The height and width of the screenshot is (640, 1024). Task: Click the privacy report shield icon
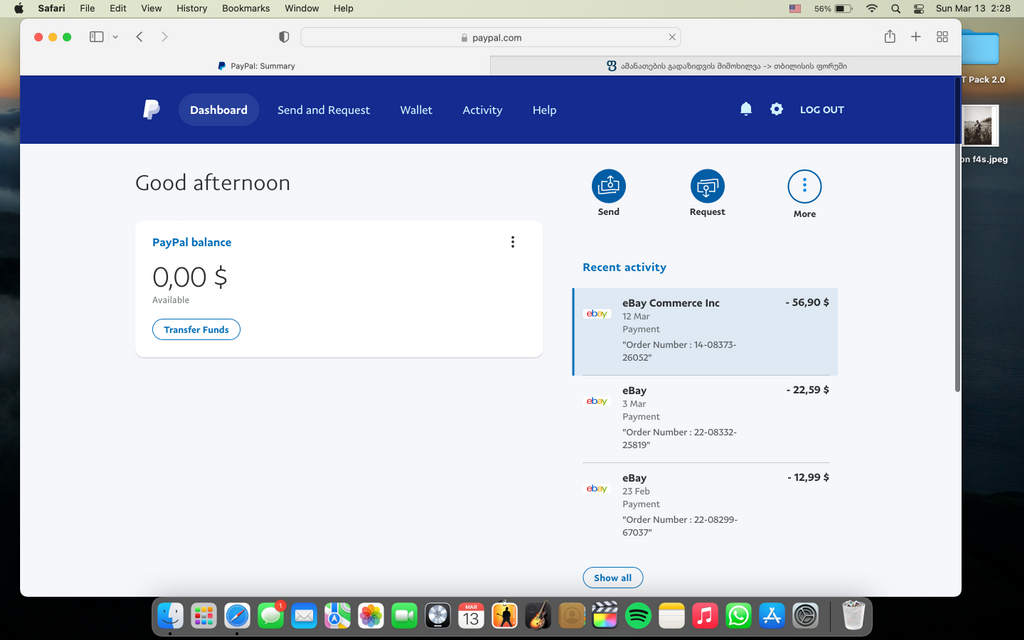coord(284,37)
